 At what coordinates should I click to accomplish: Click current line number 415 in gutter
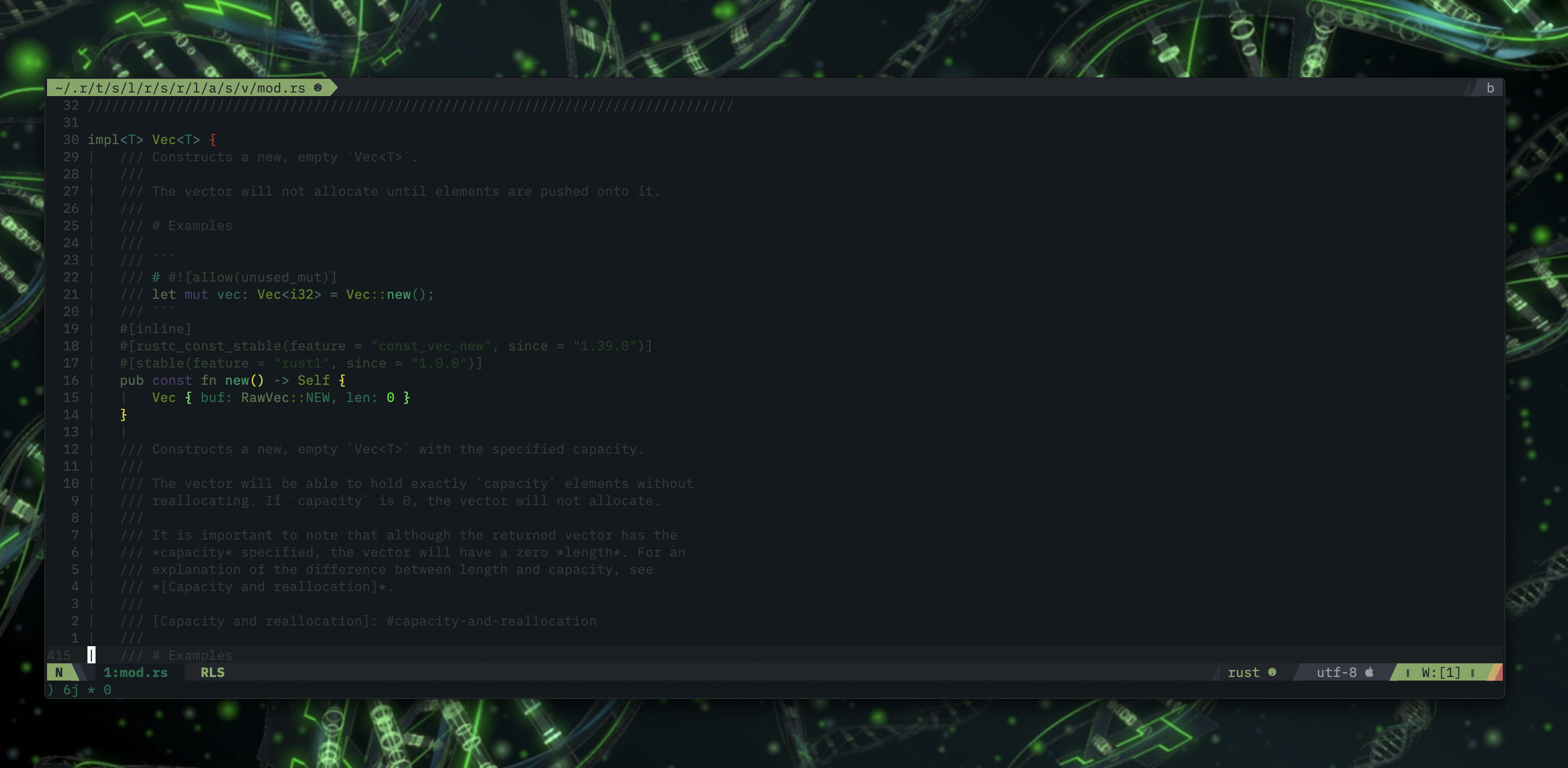(59, 655)
